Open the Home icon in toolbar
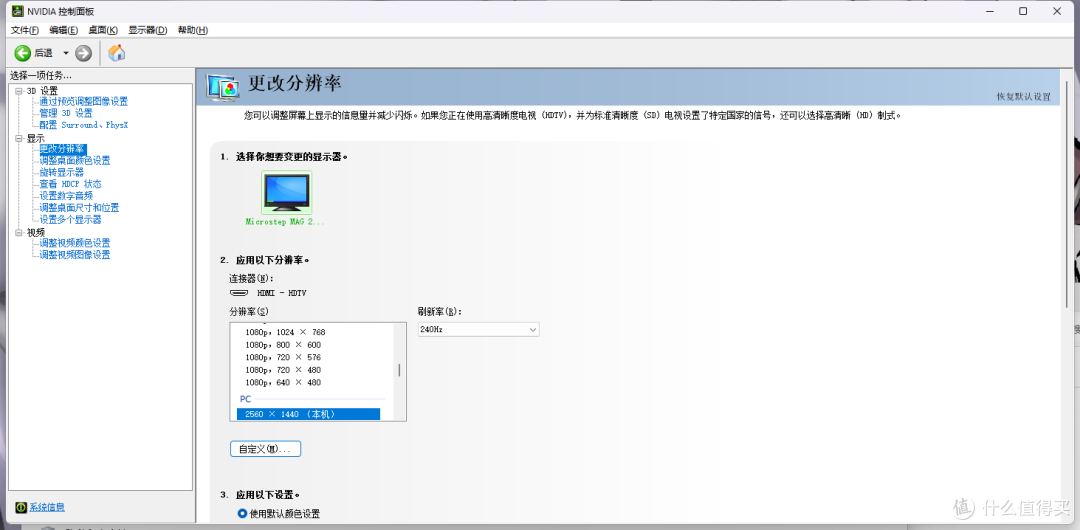 tap(117, 52)
